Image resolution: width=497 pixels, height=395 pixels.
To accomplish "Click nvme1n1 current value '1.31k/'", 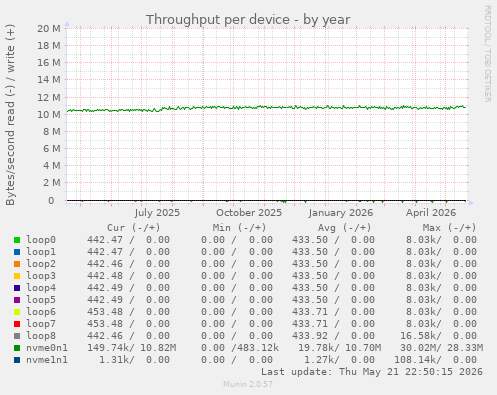I will [117, 360].
